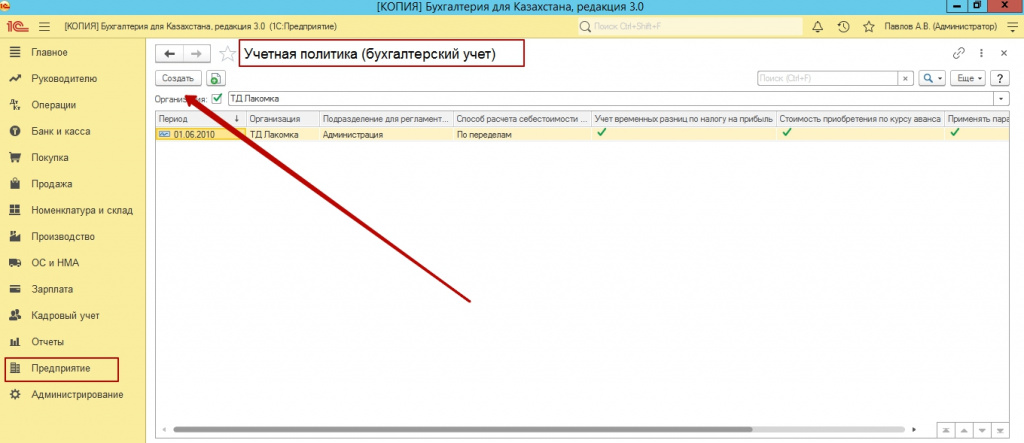Image resolution: width=1024 pixels, height=443 pixels.
Task: Focus the global search field Ctrl+Shift+F
Action: pos(690,27)
